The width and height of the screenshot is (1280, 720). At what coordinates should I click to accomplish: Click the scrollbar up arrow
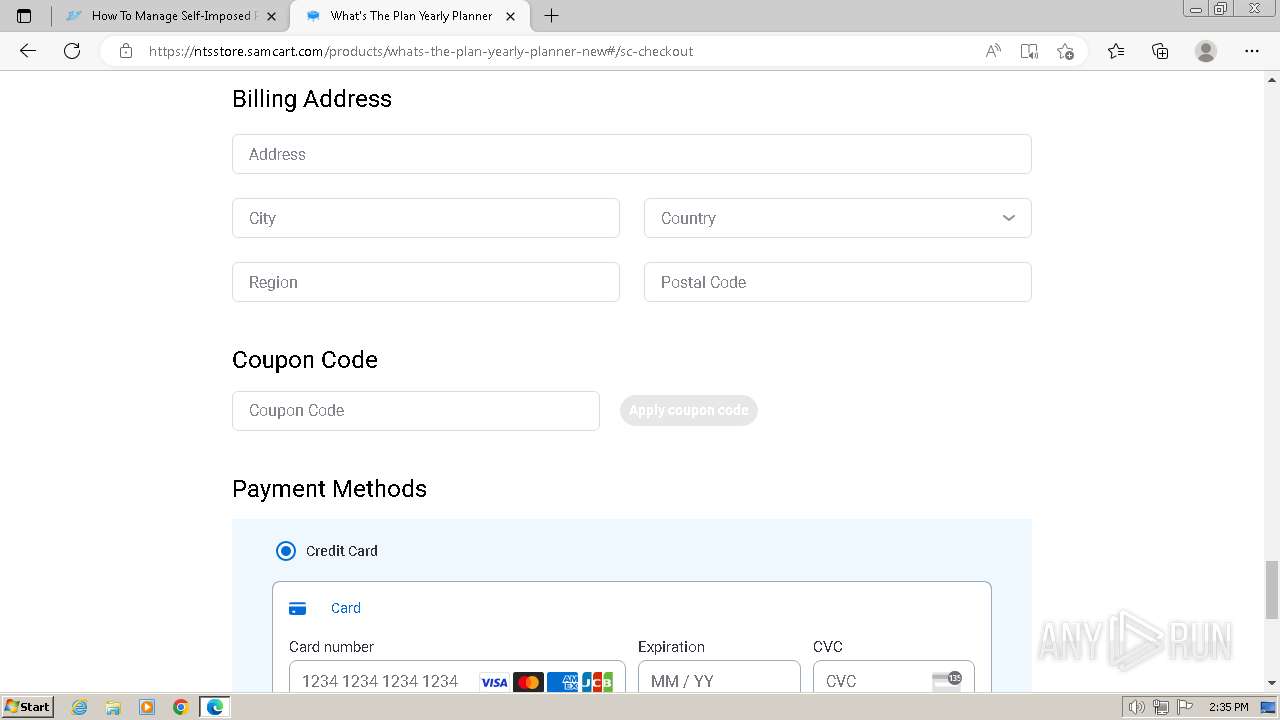pos(1272,80)
